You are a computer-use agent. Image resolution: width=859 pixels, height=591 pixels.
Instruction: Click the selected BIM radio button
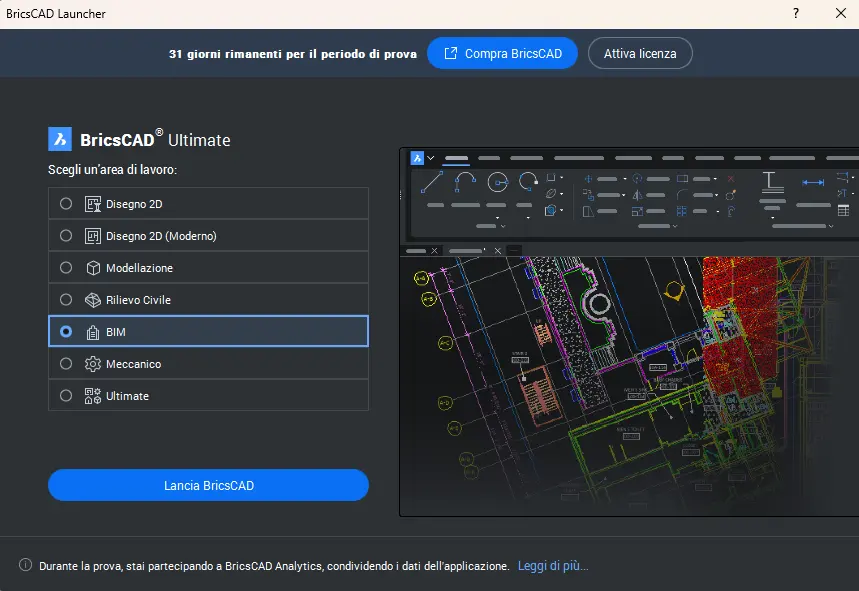point(66,331)
